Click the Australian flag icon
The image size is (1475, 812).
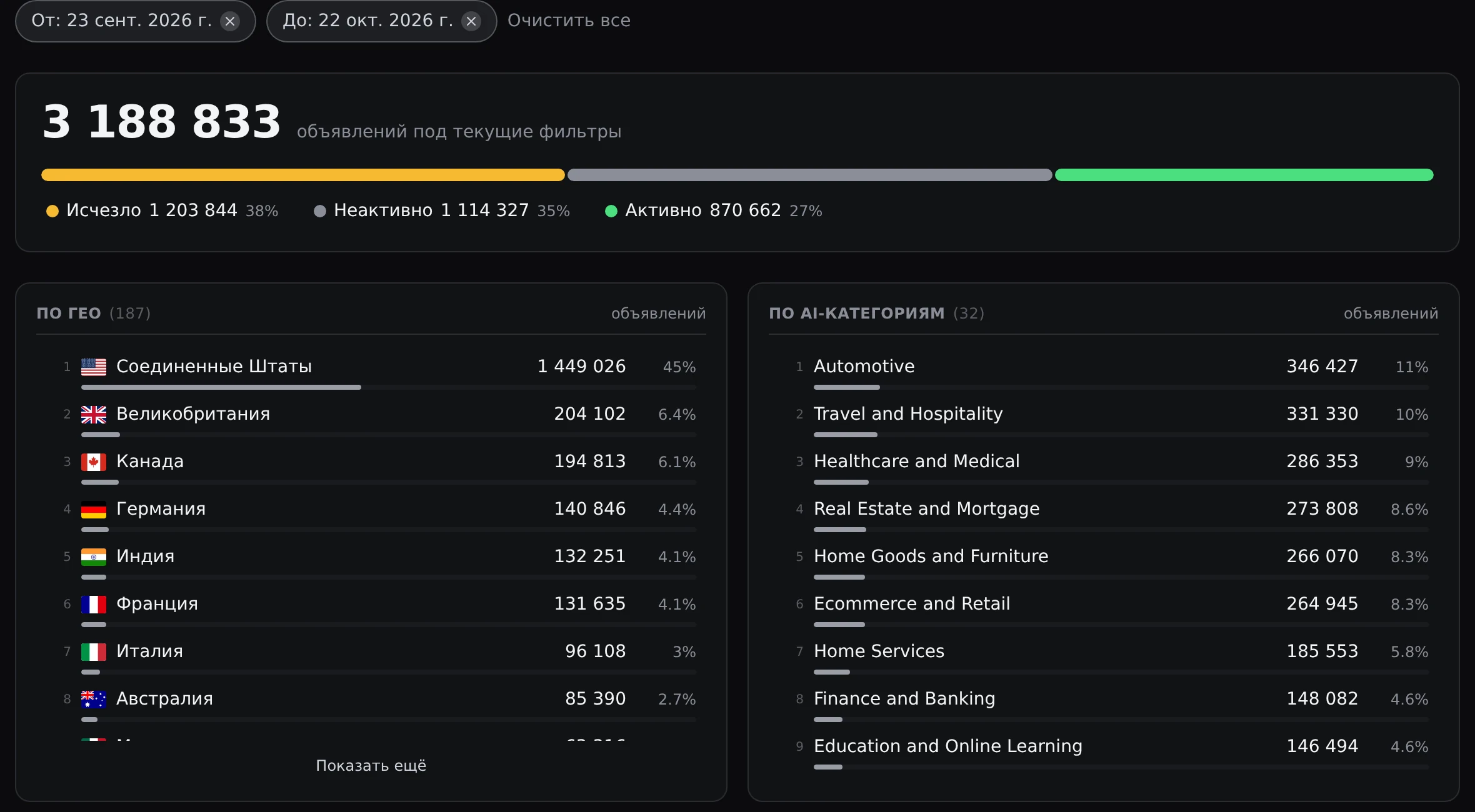(94, 699)
